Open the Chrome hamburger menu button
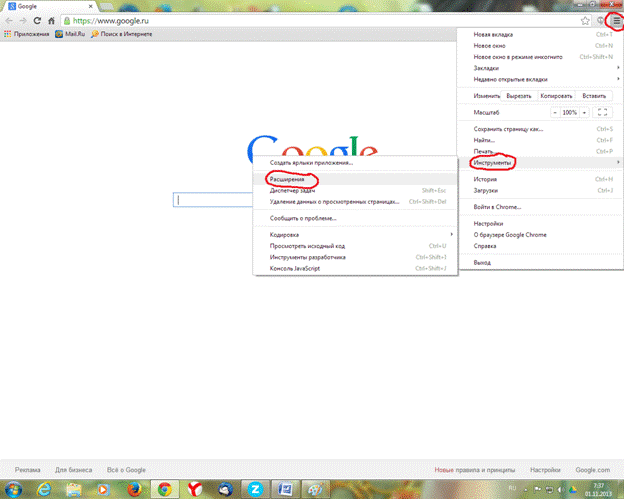 point(616,21)
